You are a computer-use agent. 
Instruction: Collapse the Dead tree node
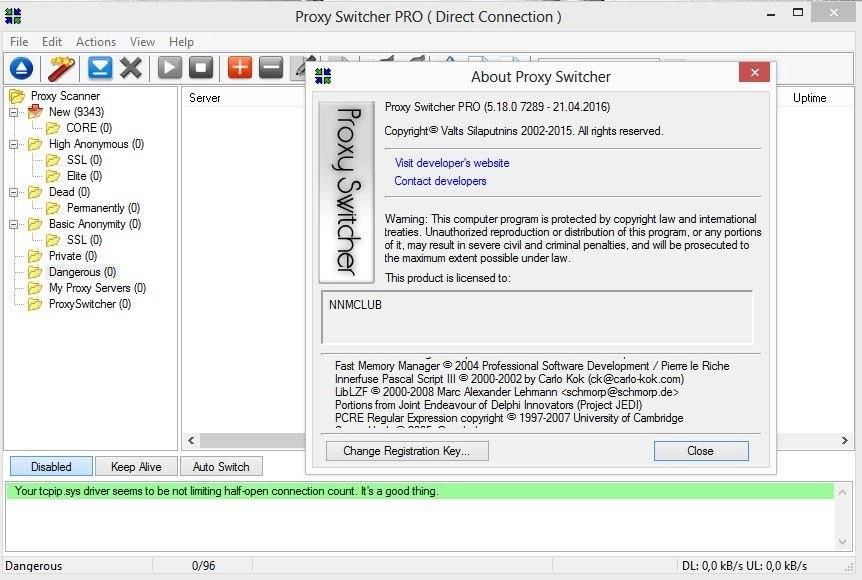point(14,192)
